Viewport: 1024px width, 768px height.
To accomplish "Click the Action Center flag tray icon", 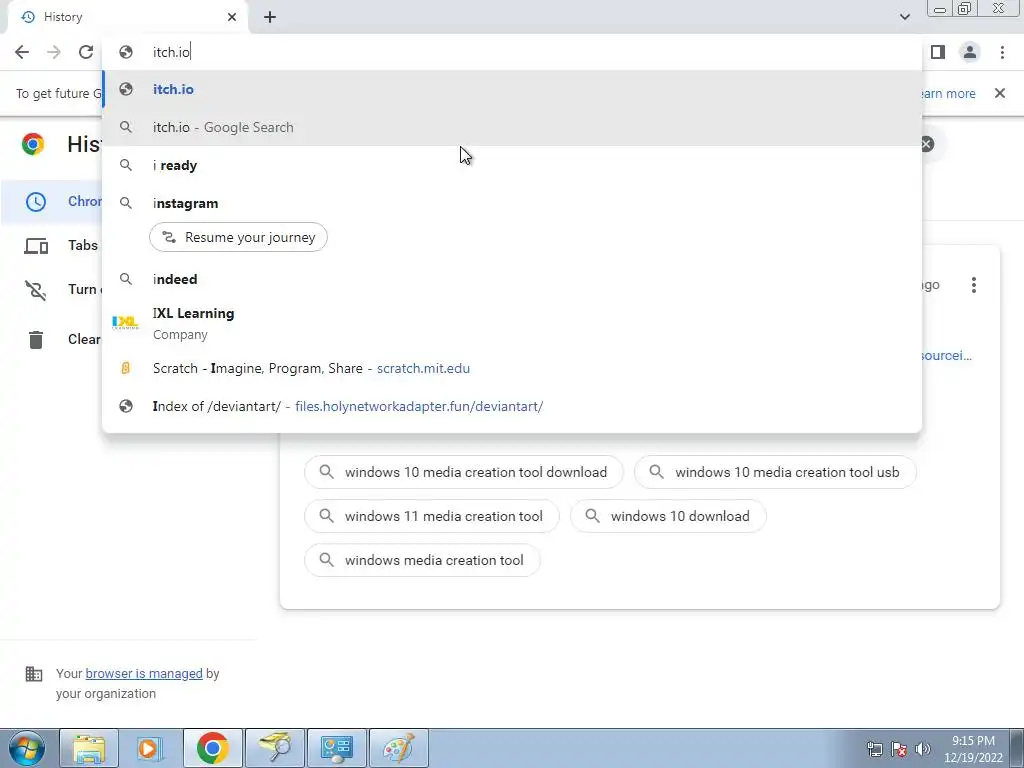I will [899, 748].
